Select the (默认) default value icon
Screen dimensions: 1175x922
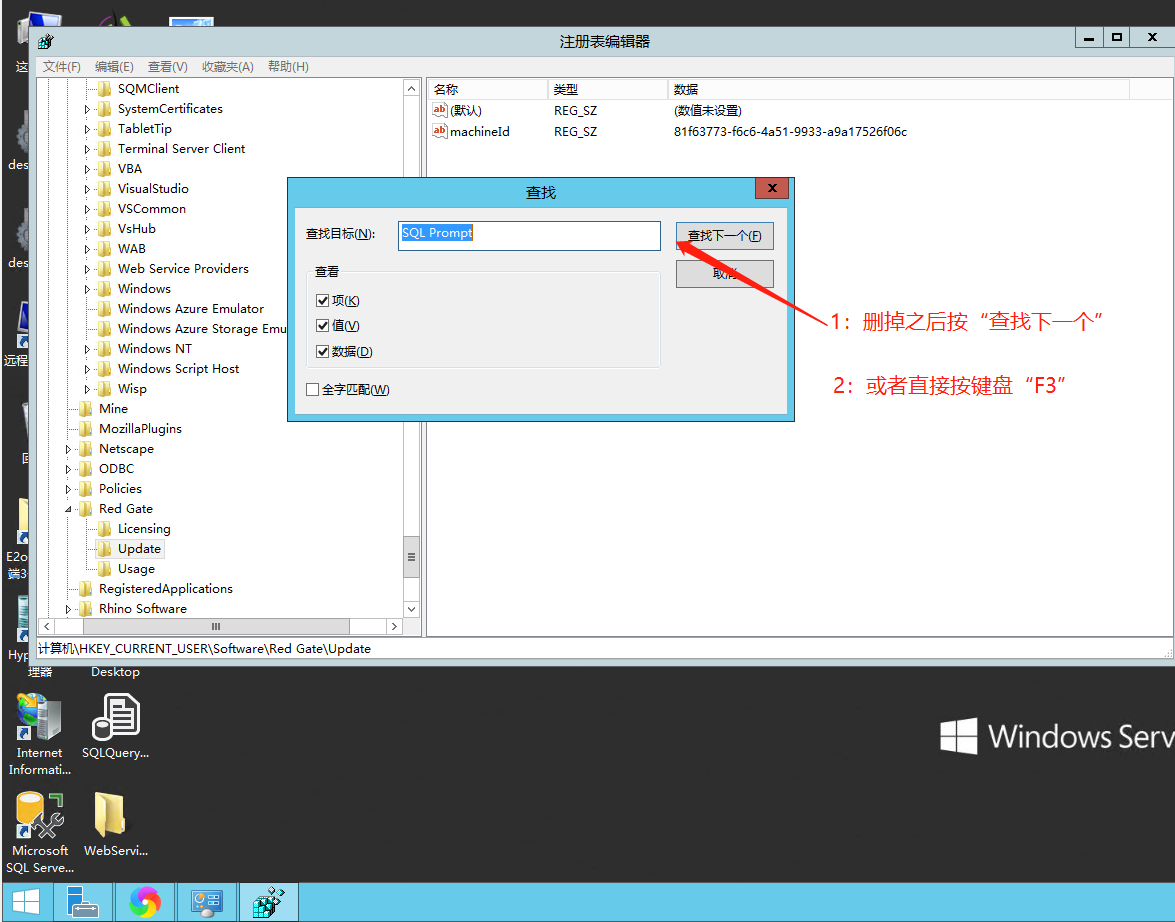[x=440, y=110]
